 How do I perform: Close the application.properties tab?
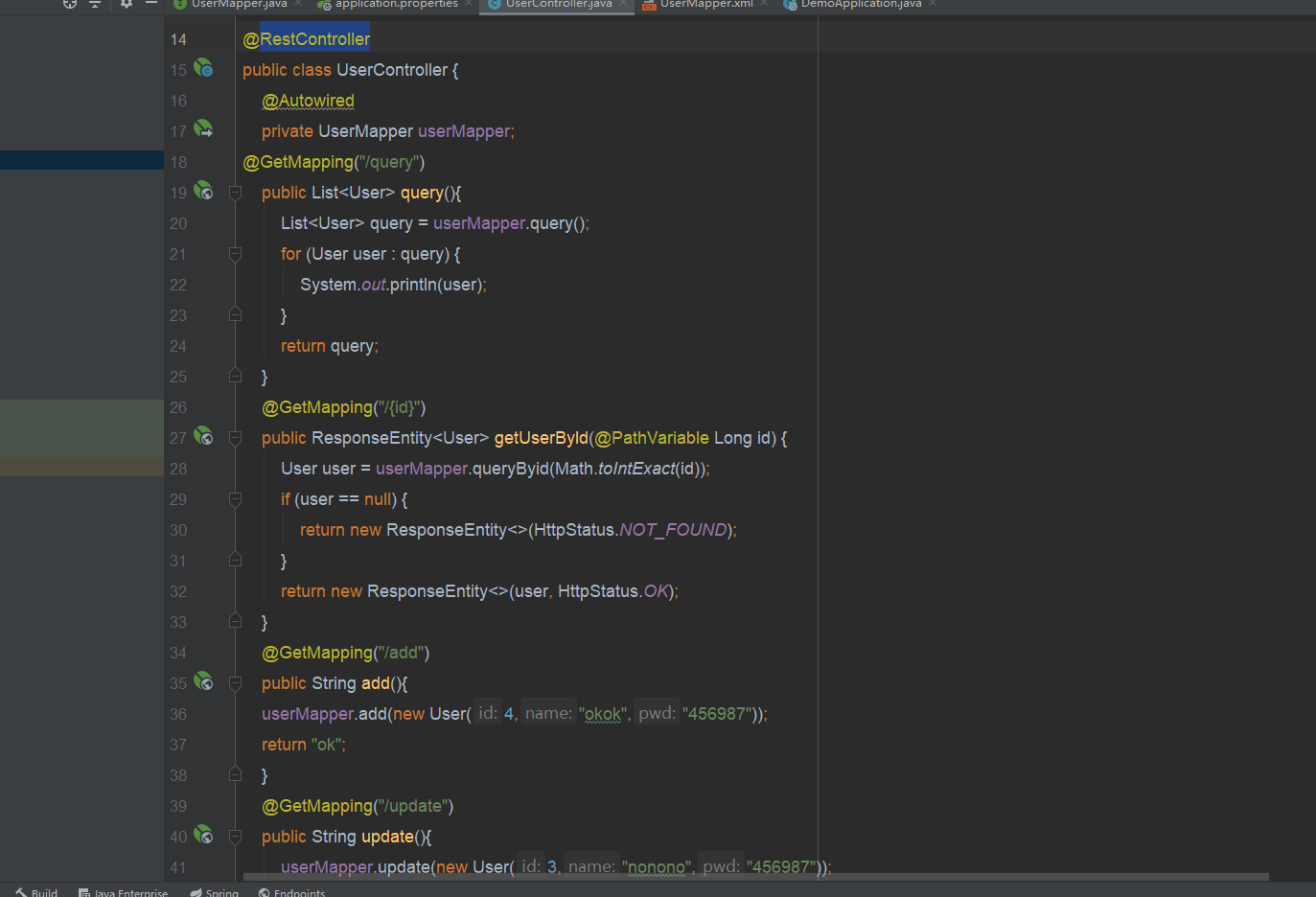click(469, 4)
